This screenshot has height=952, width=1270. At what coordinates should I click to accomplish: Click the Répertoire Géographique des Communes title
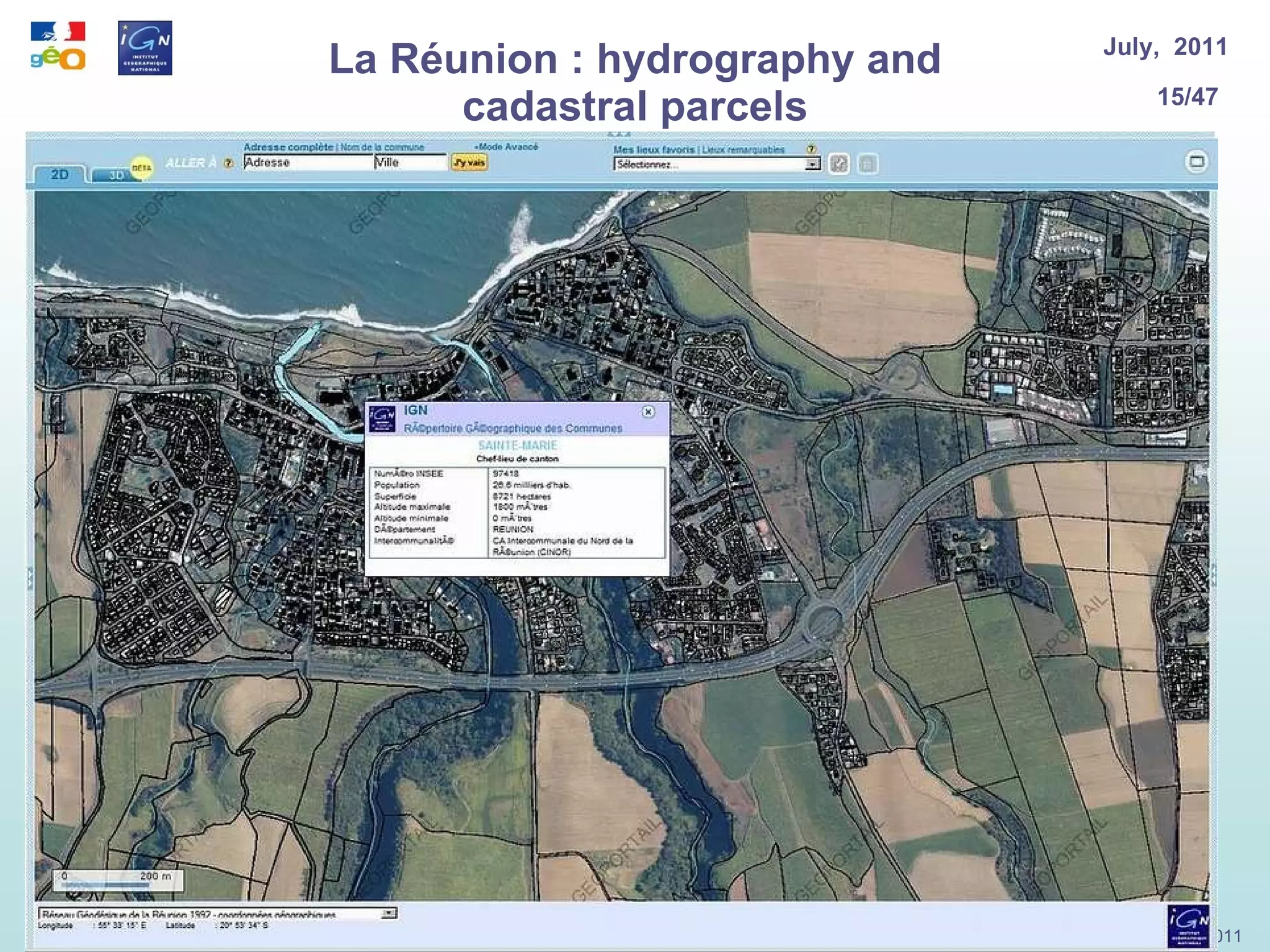point(513,428)
